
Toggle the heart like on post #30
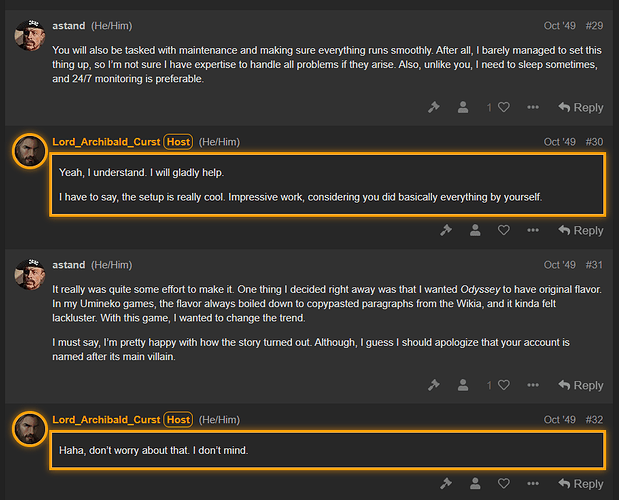pyautogui.click(x=503, y=230)
